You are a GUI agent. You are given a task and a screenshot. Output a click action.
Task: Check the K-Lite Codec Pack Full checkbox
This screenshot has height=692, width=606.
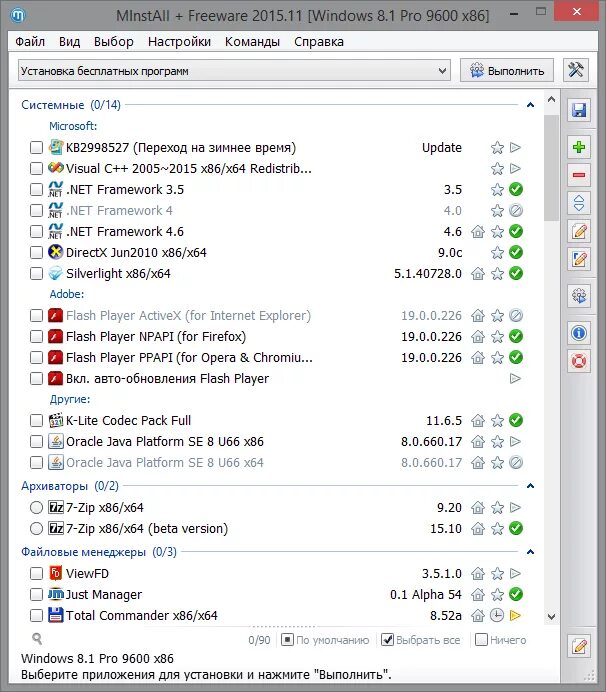tap(36, 421)
